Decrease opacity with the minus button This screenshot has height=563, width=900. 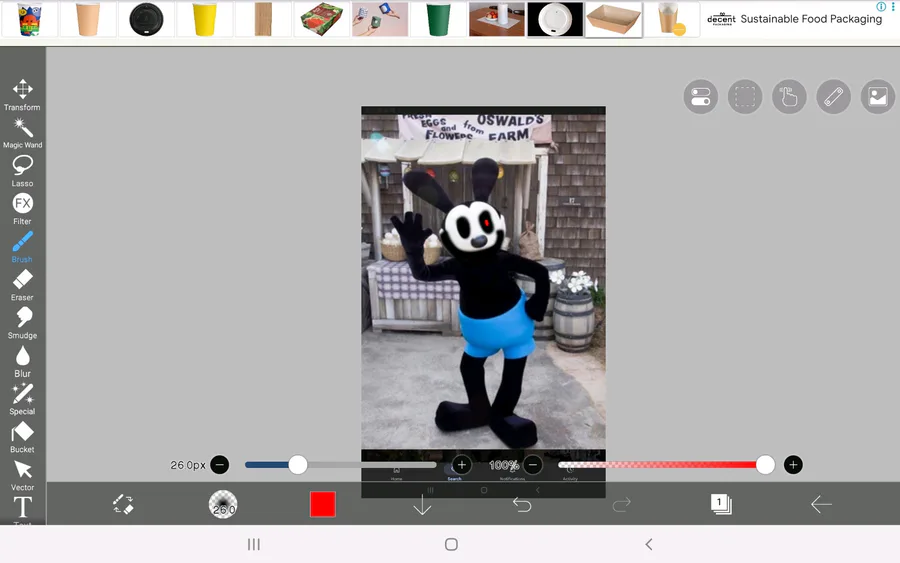pyautogui.click(x=533, y=465)
